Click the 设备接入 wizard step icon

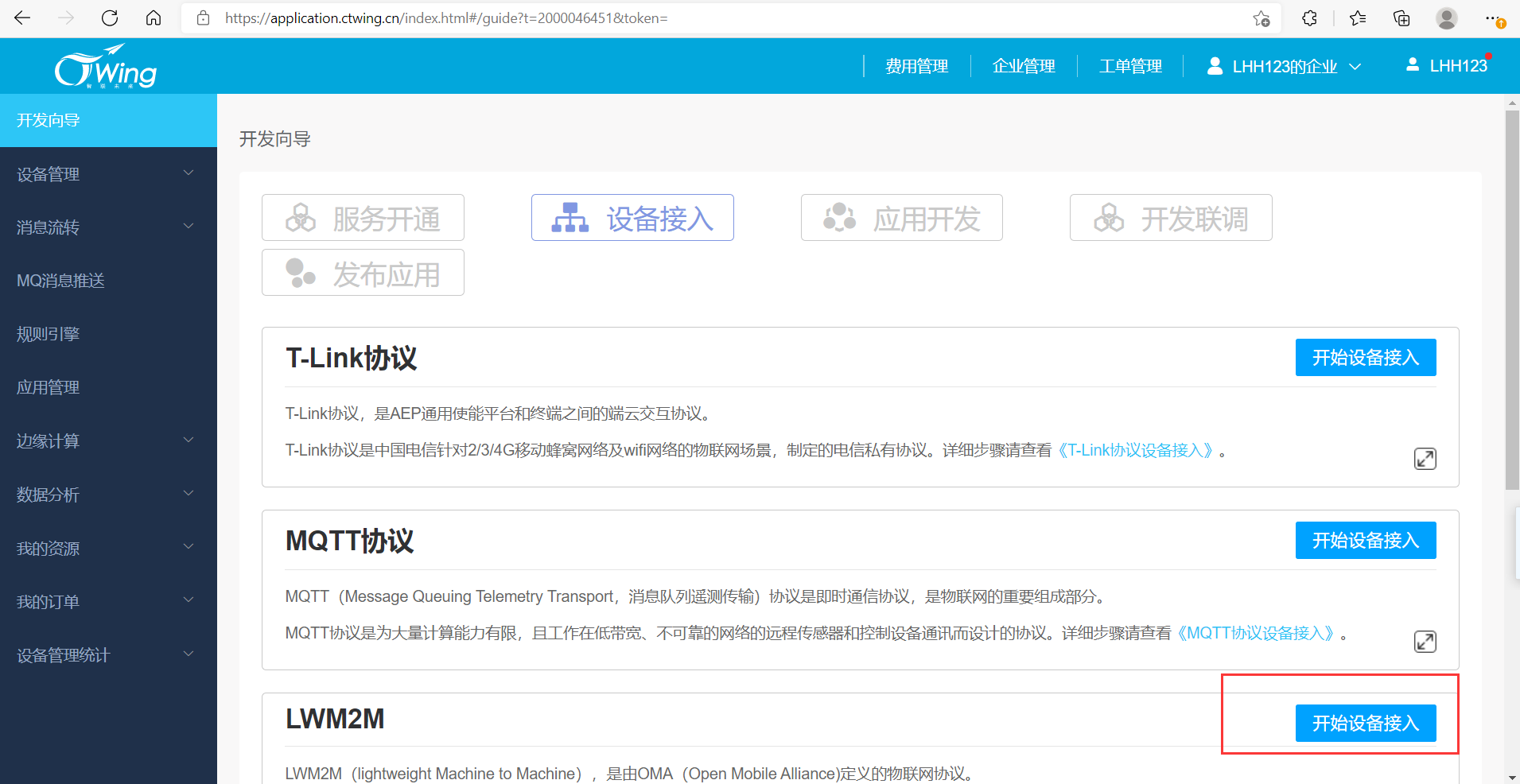[x=570, y=217]
